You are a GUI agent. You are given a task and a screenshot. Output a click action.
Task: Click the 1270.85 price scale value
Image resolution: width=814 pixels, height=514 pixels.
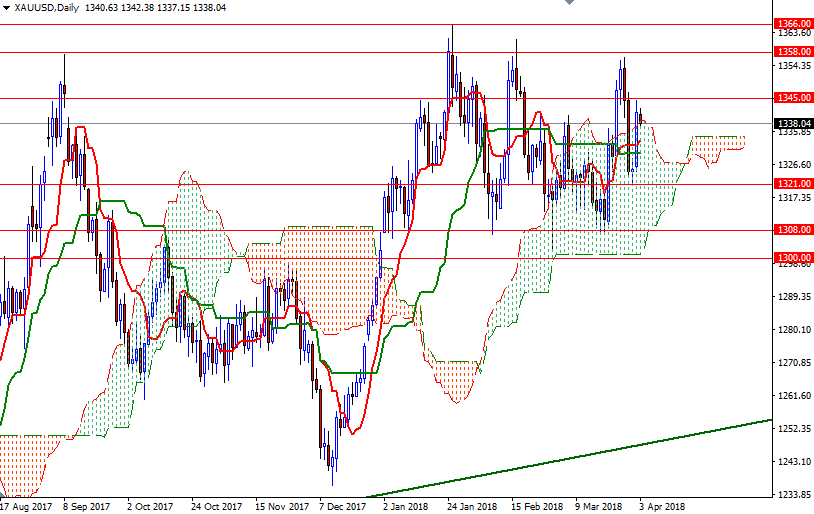click(x=794, y=362)
